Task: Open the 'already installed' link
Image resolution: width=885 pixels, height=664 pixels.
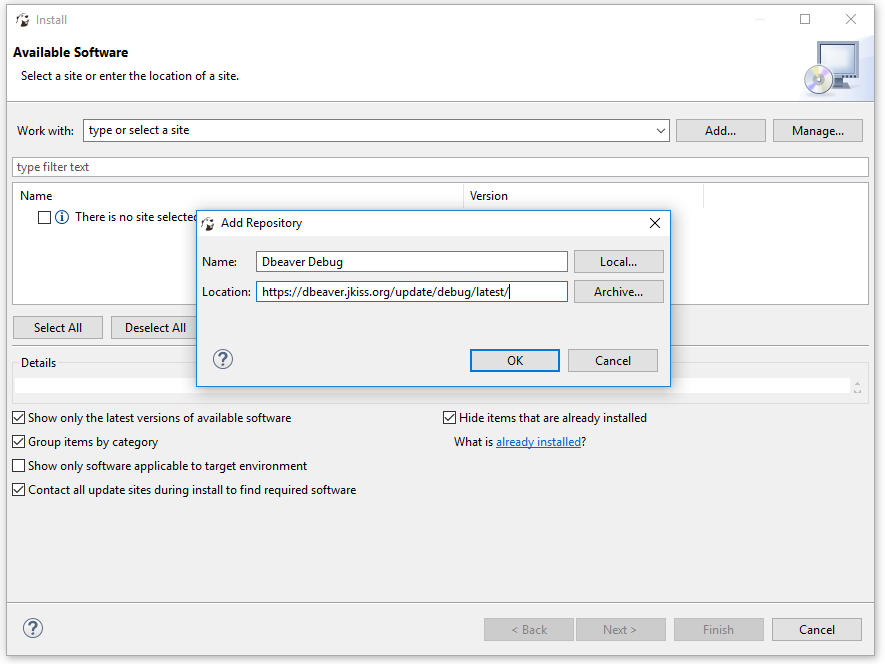Action: [538, 442]
